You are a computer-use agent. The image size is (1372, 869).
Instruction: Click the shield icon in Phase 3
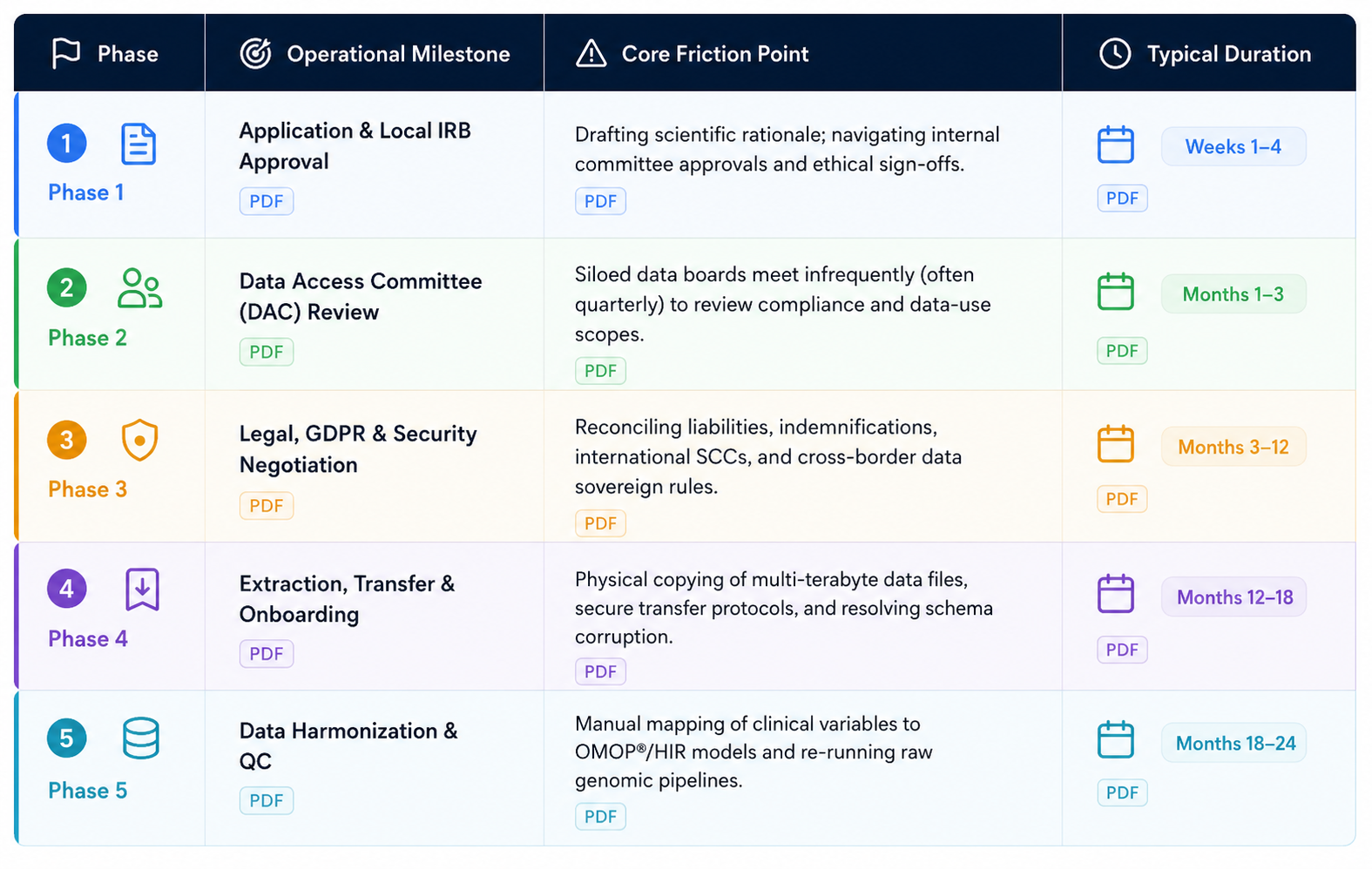coord(139,440)
